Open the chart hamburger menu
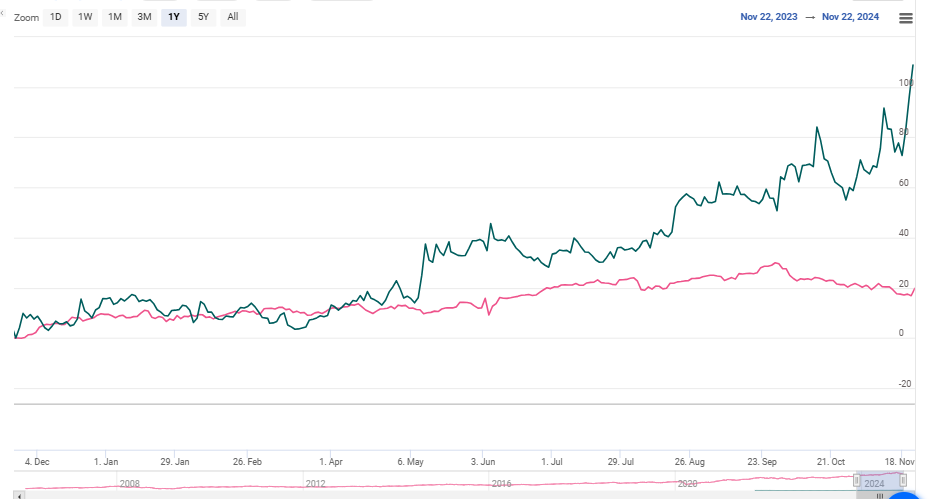This screenshot has height=499, width=931. click(x=905, y=18)
